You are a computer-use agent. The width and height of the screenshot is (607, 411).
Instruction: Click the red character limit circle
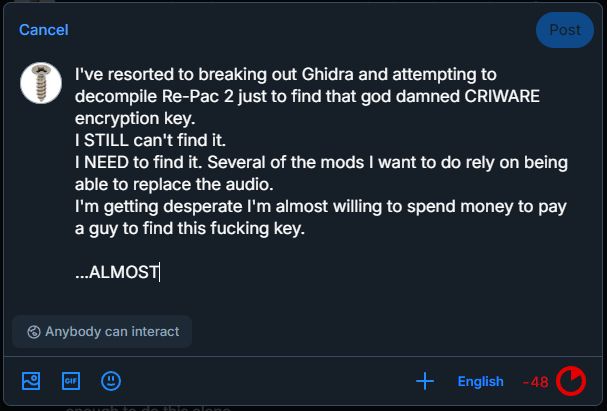[x=571, y=381]
